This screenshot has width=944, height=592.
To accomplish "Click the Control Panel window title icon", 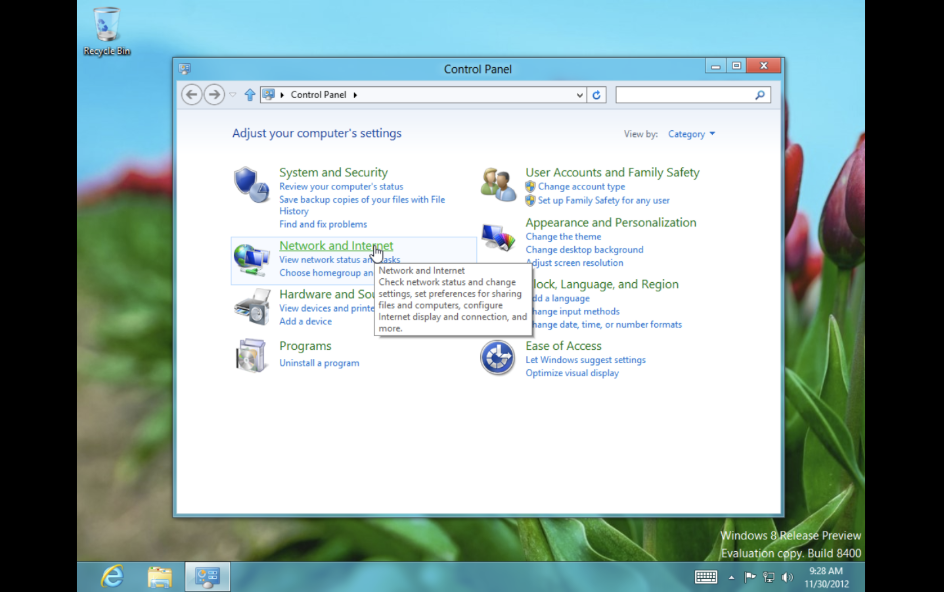I will coord(185,69).
